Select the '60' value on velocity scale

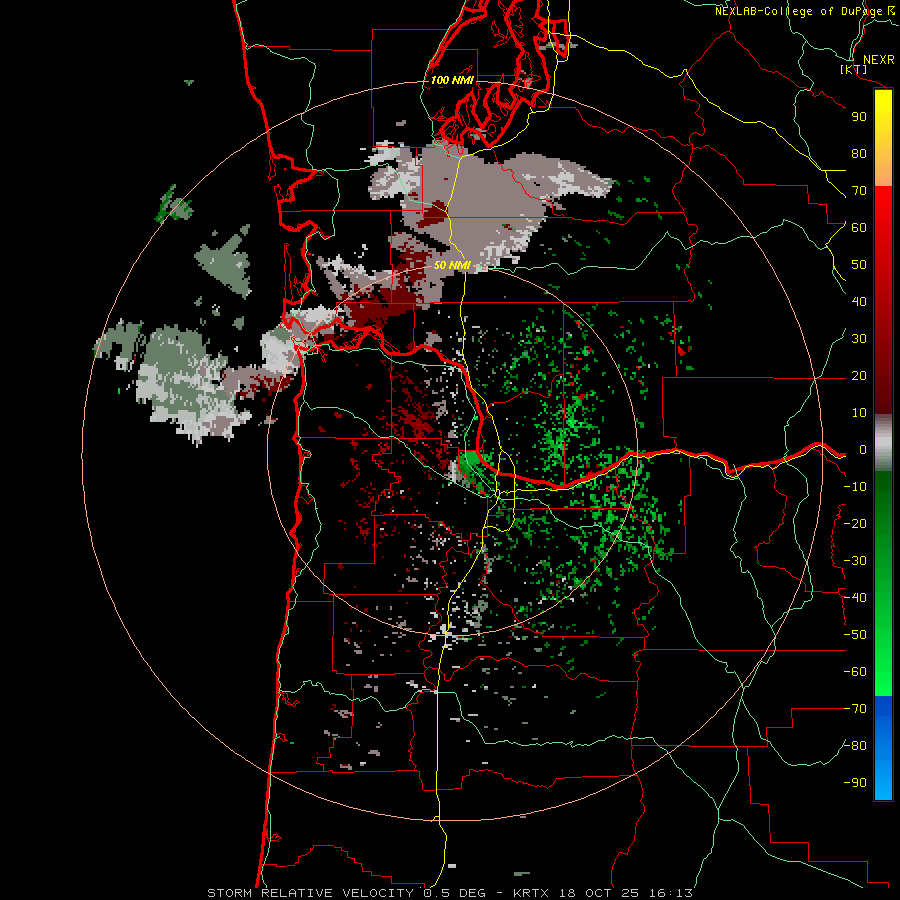point(859,228)
